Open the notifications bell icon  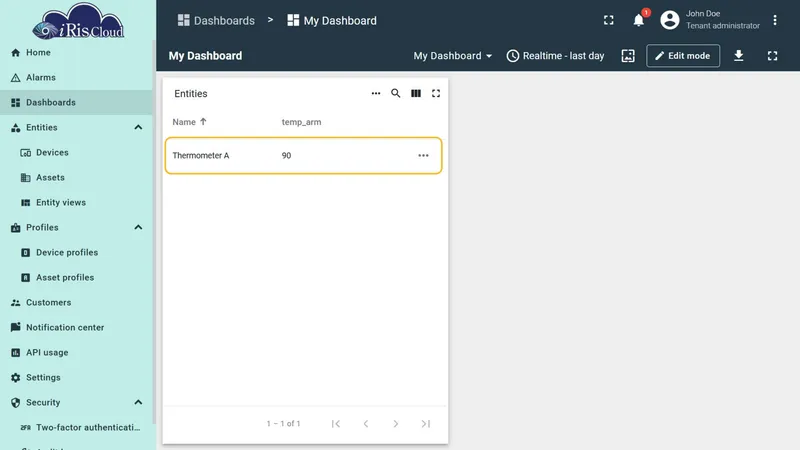point(638,20)
